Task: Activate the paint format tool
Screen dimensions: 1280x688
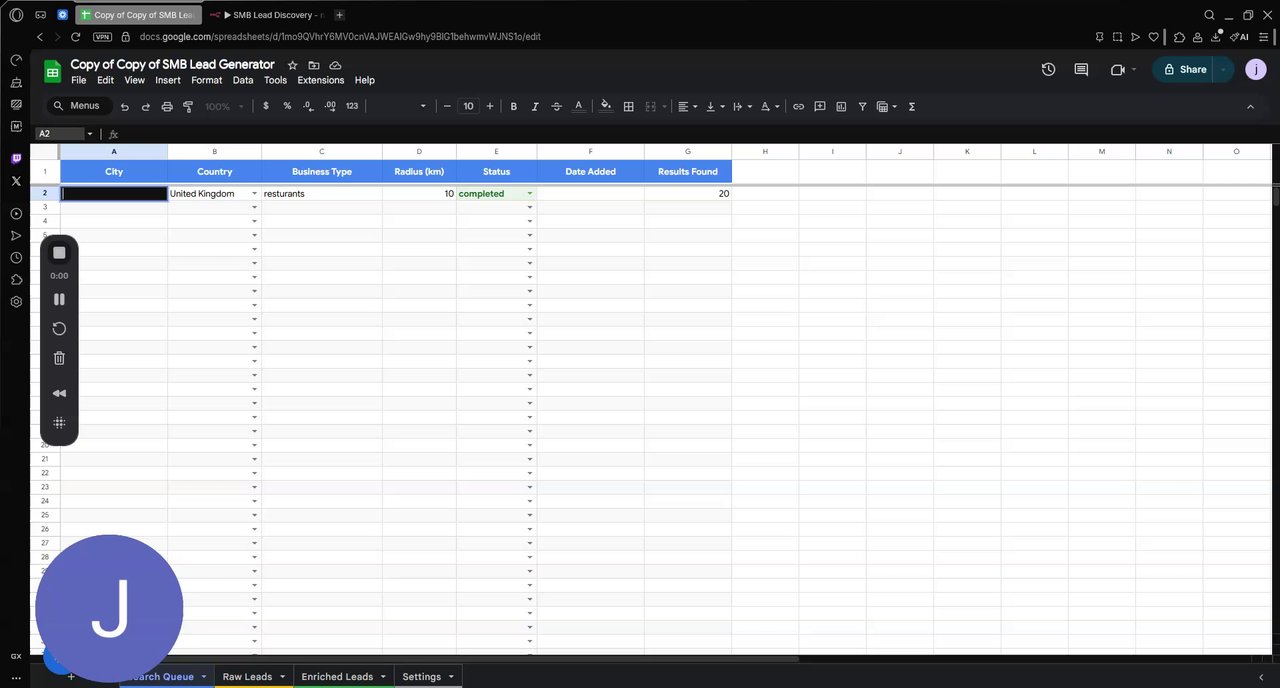Action: [188, 106]
